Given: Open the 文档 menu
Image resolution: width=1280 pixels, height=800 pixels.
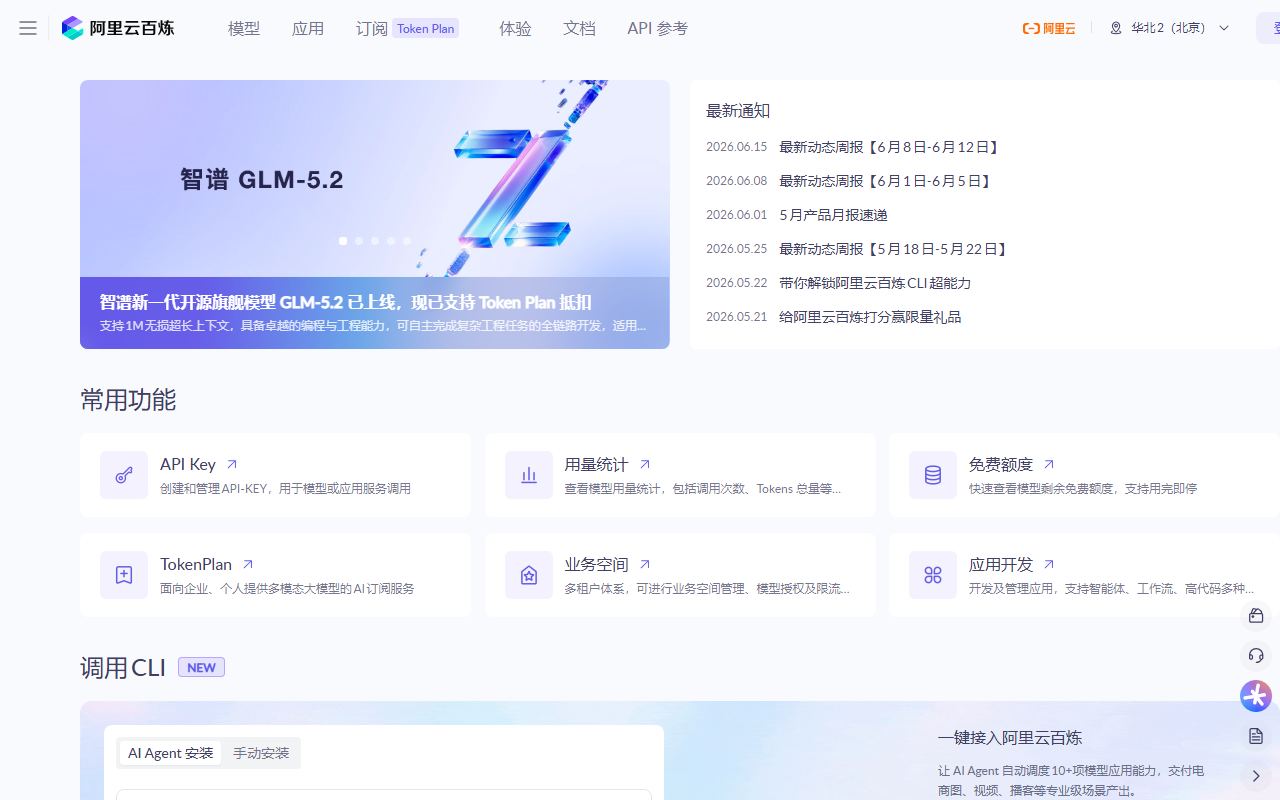Looking at the screenshot, I should [x=579, y=28].
